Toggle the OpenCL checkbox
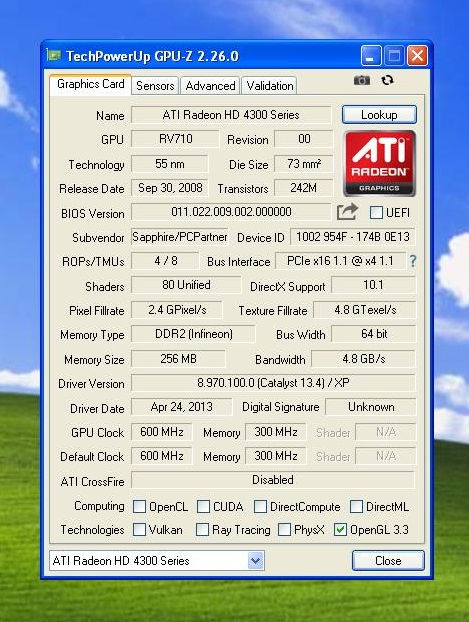The image size is (469, 622). [139, 507]
